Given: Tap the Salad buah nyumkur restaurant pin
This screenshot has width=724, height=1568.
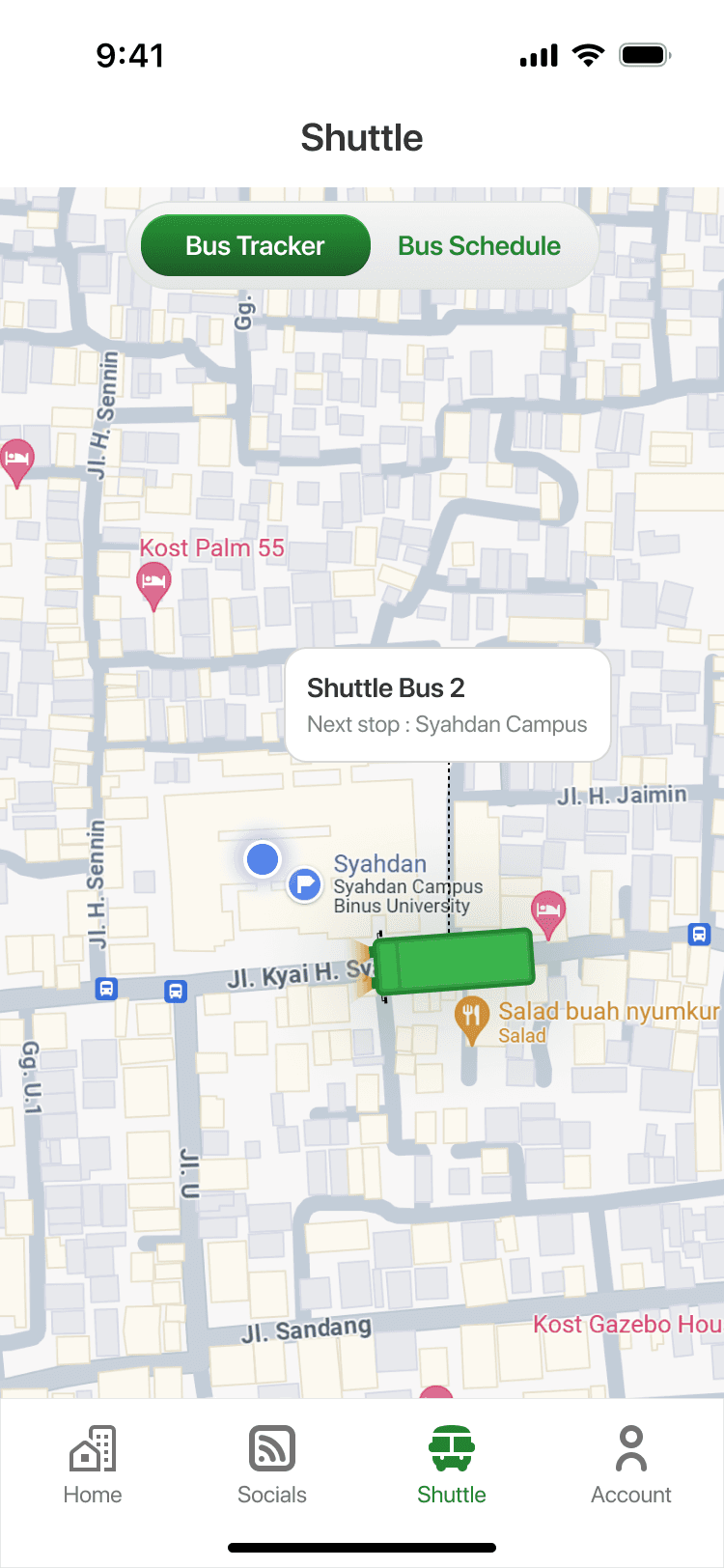Looking at the screenshot, I should click(x=471, y=1021).
